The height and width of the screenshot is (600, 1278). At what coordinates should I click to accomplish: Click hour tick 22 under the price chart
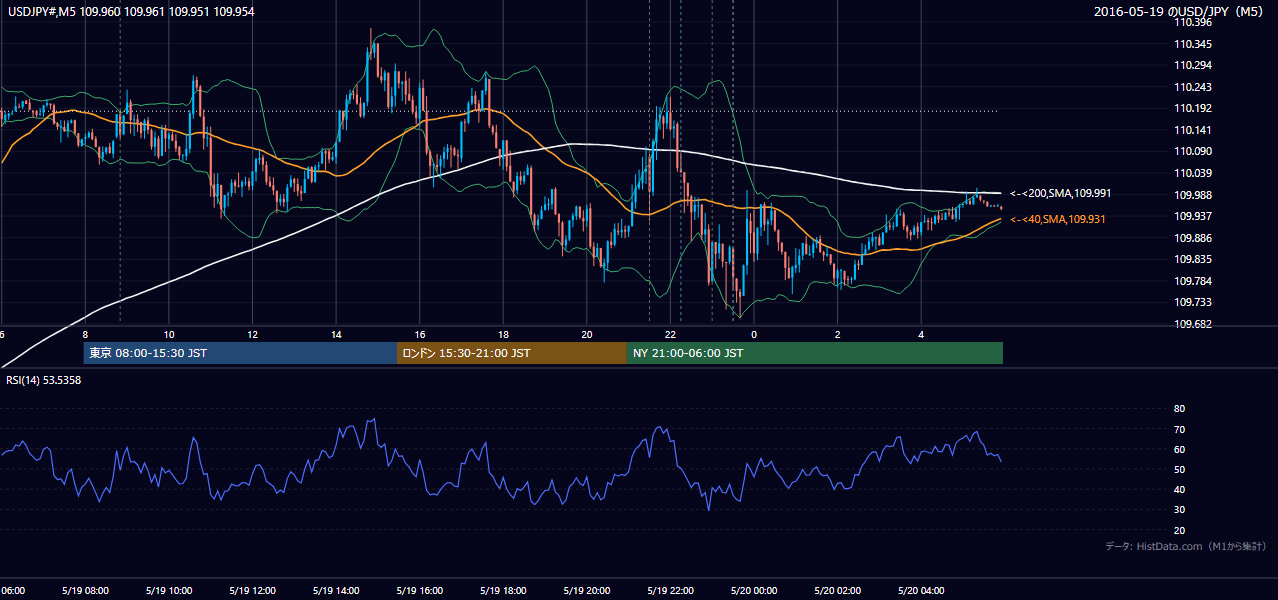point(671,335)
